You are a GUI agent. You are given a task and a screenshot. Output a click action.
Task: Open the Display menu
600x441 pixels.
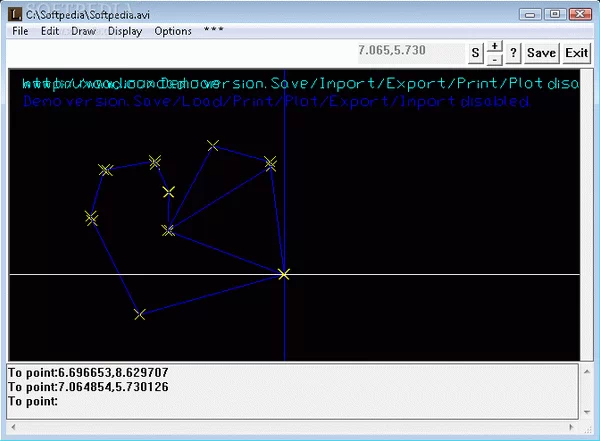(125, 31)
